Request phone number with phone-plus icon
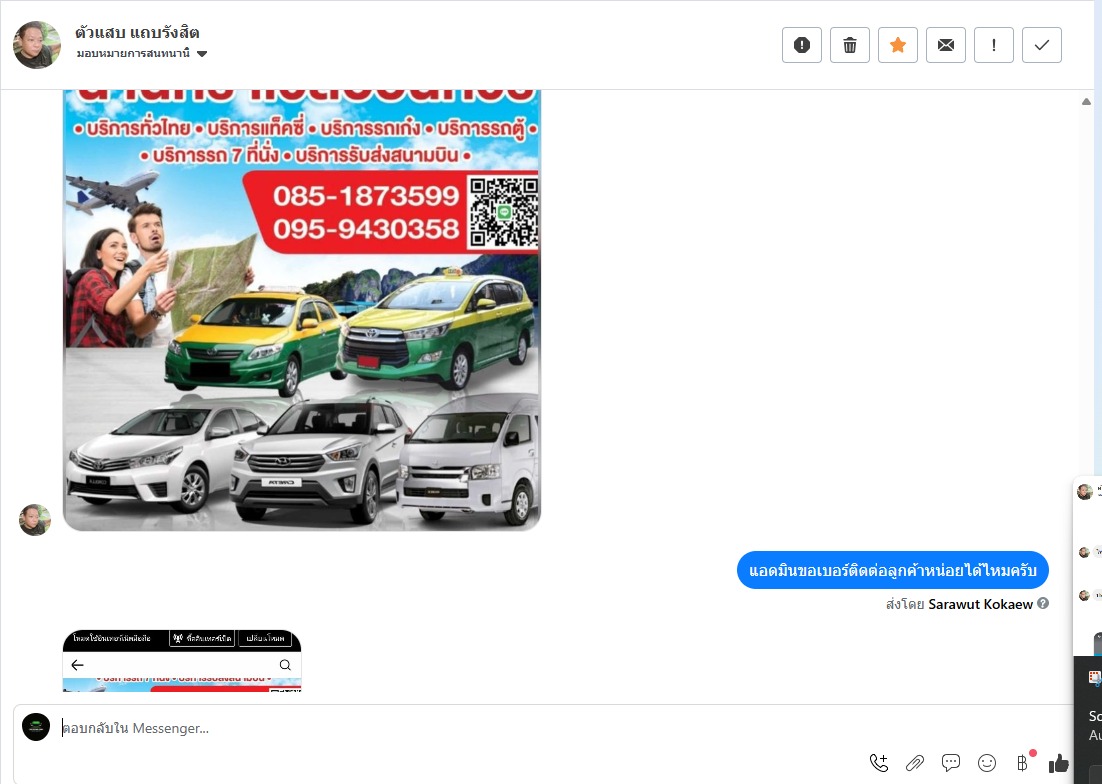This screenshot has width=1102, height=784. coord(879,763)
